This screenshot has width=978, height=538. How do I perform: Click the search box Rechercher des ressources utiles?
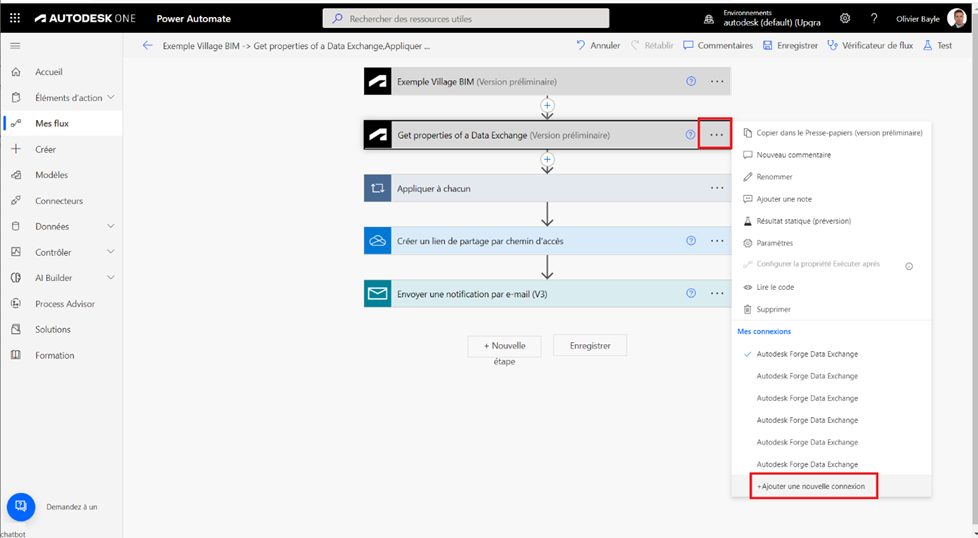pos(466,19)
